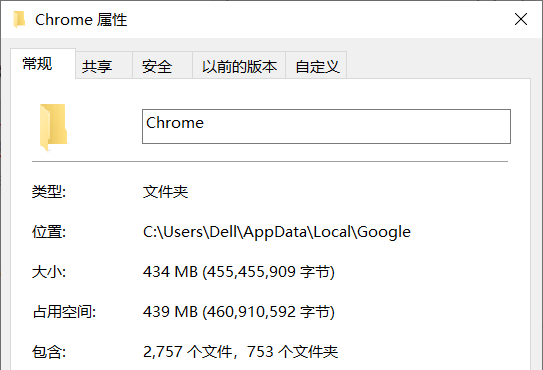Screen dimensions: 543x370
Task: Click the 439 MB disk usage value
Action: pos(239,311)
